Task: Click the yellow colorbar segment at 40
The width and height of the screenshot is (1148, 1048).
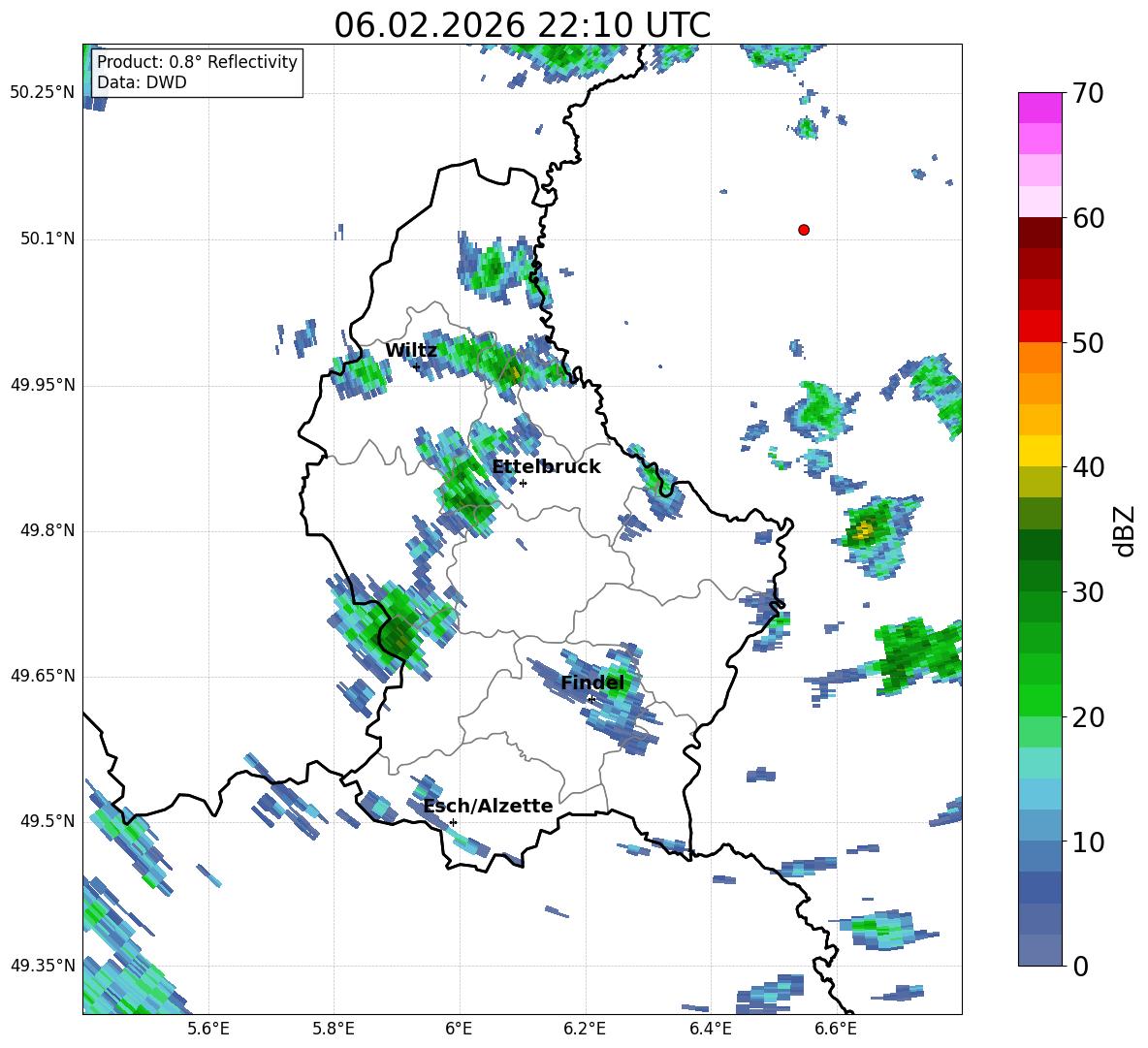Action: (x=1040, y=451)
